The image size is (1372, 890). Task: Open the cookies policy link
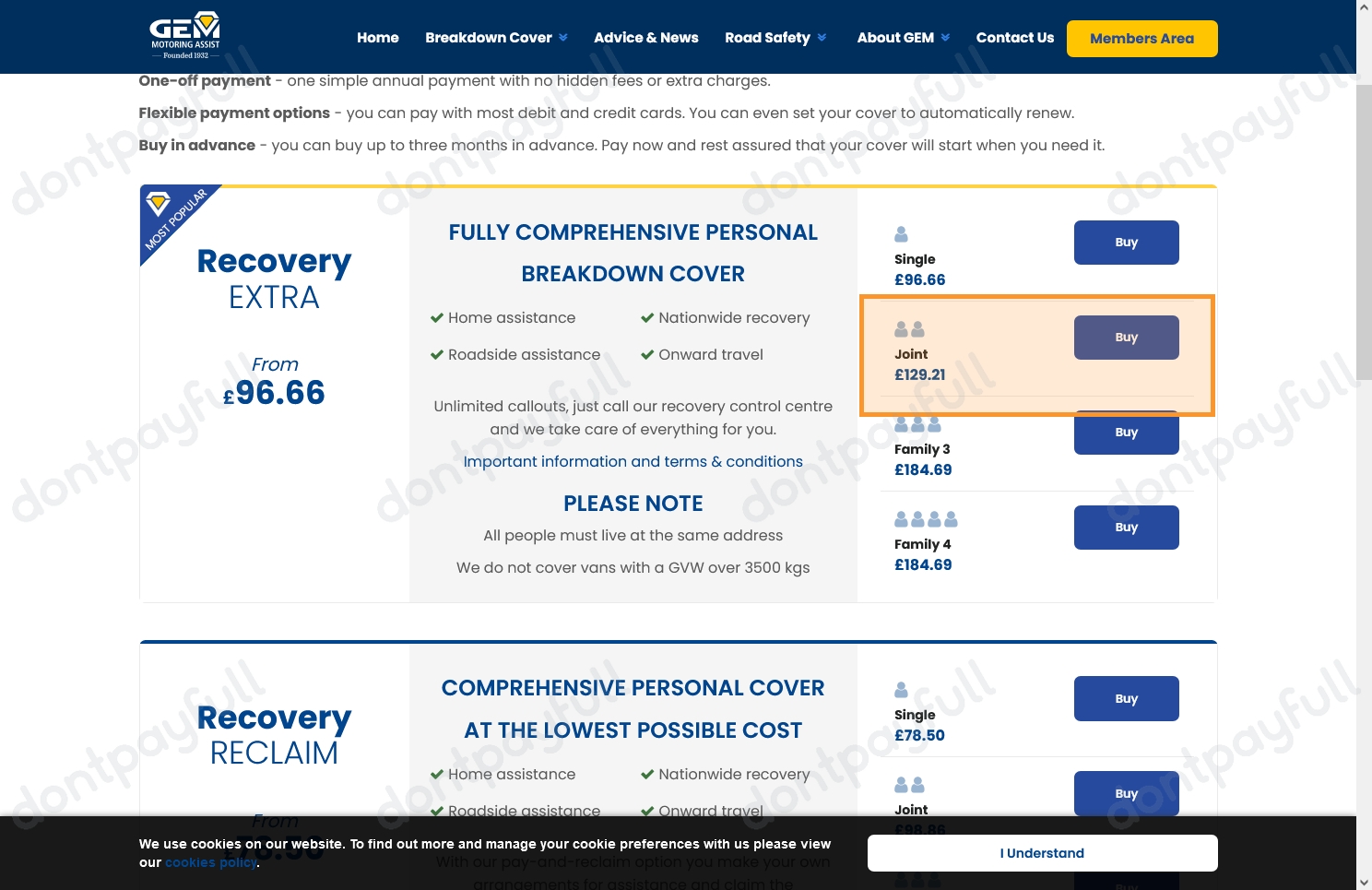[x=210, y=862]
